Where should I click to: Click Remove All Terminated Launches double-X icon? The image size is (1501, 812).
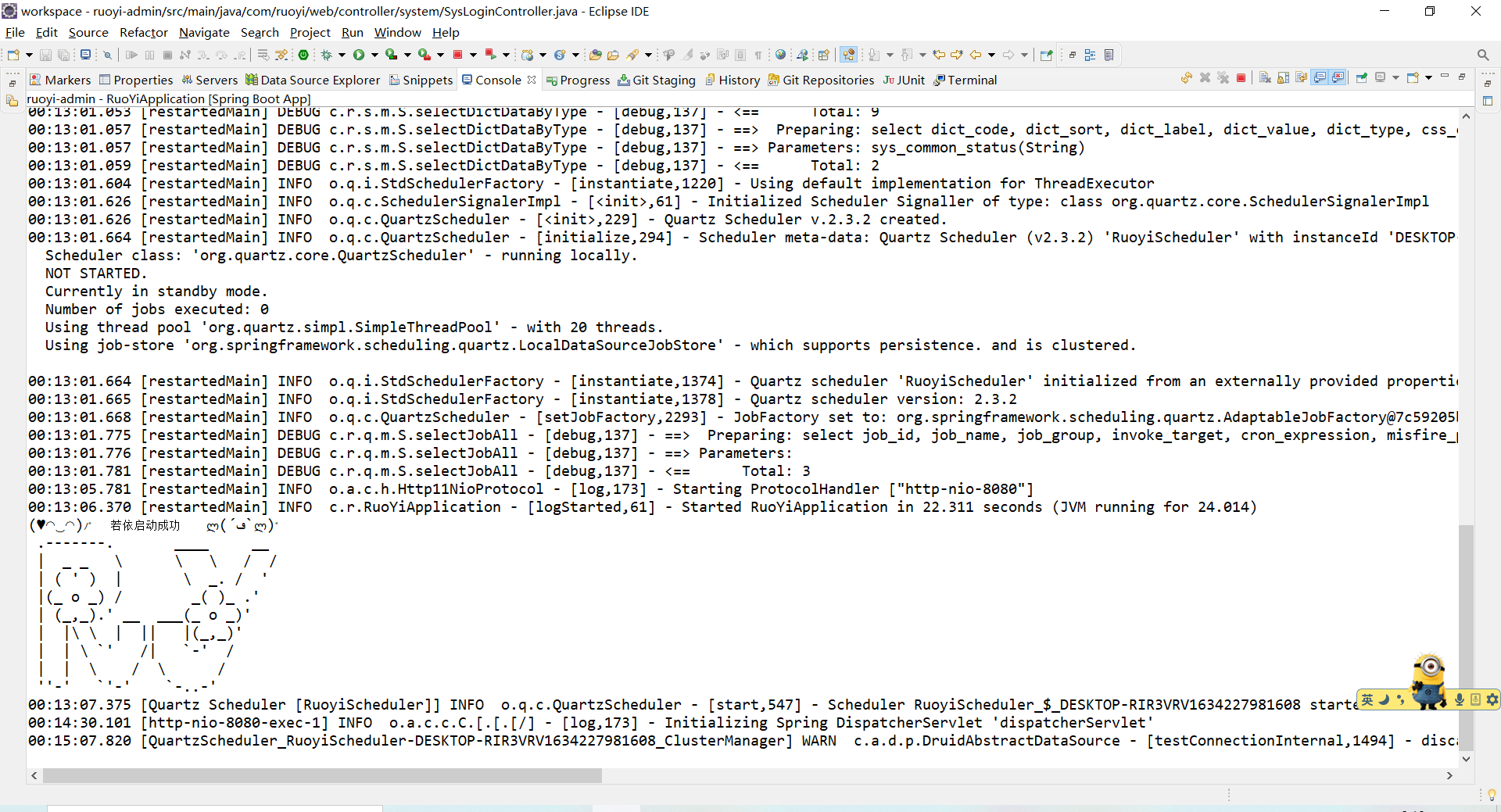point(1223,78)
